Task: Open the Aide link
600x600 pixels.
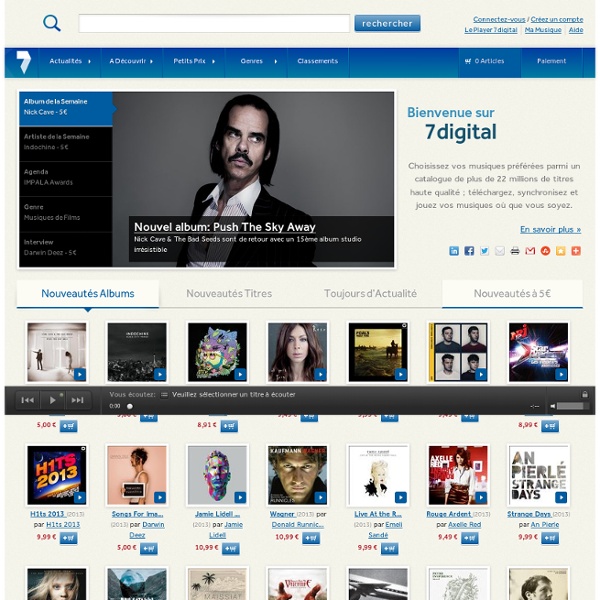Action: (x=576, y=30)
